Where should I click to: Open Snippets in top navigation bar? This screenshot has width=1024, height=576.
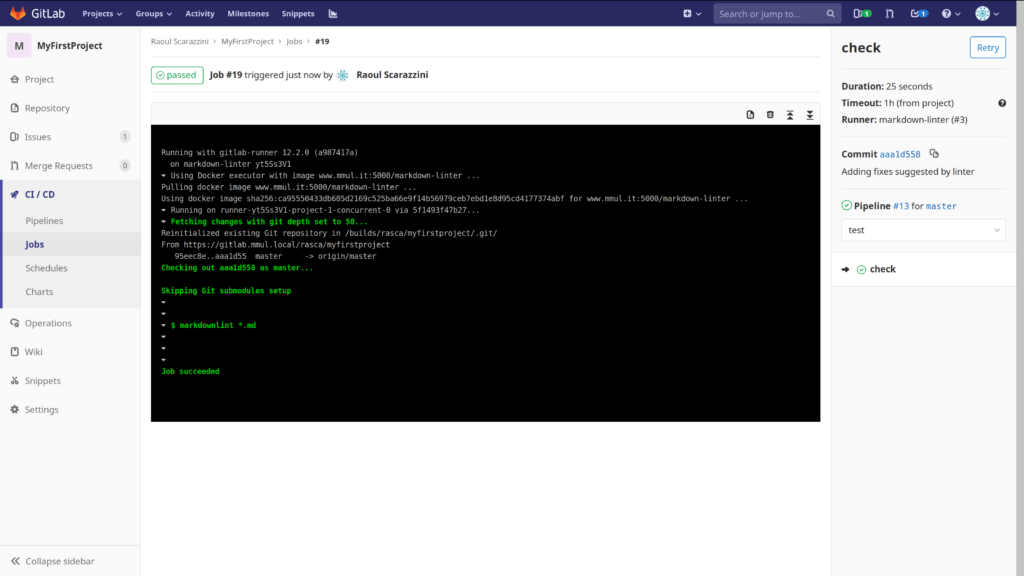coord(298,13)
